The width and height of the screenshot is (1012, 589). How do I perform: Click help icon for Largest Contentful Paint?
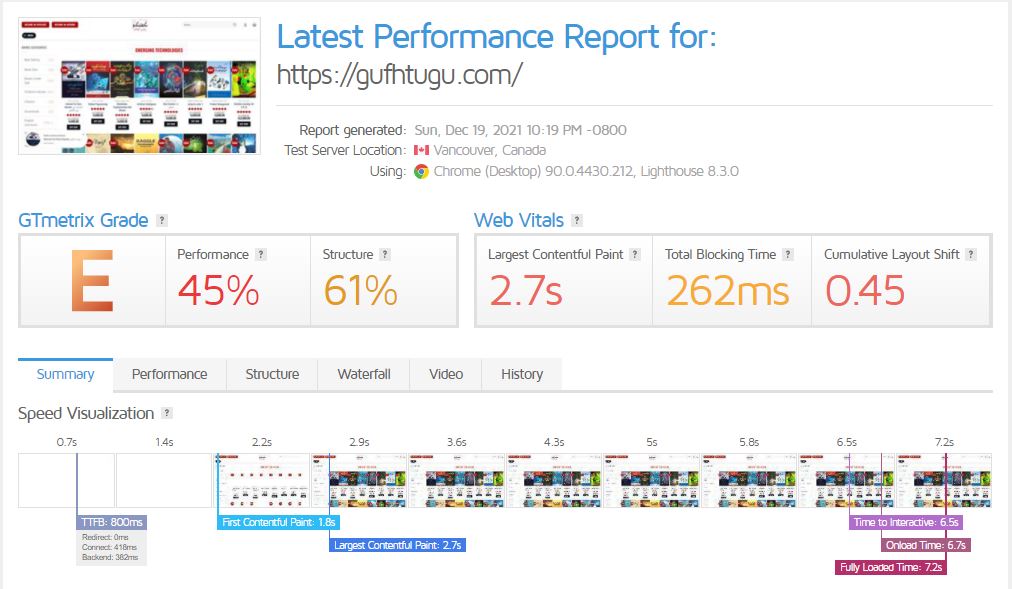coord(633,255)
